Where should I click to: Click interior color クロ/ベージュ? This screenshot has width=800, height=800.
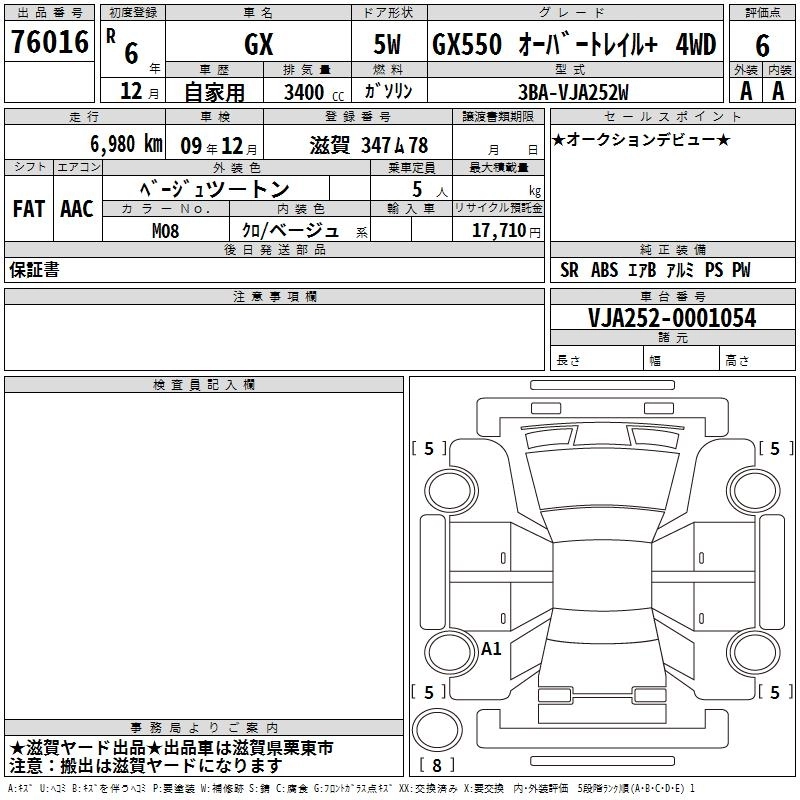coord(290,231)
